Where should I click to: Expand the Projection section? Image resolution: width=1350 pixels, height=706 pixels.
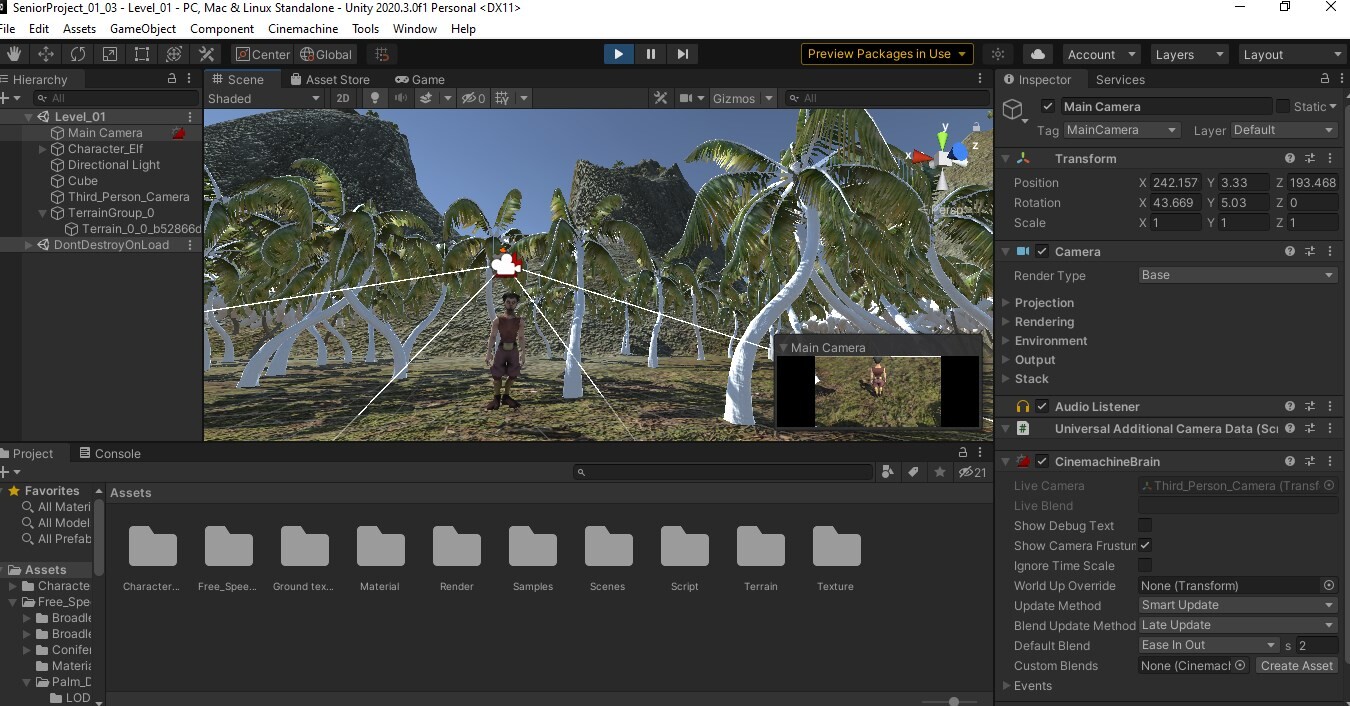[1044, 303]
